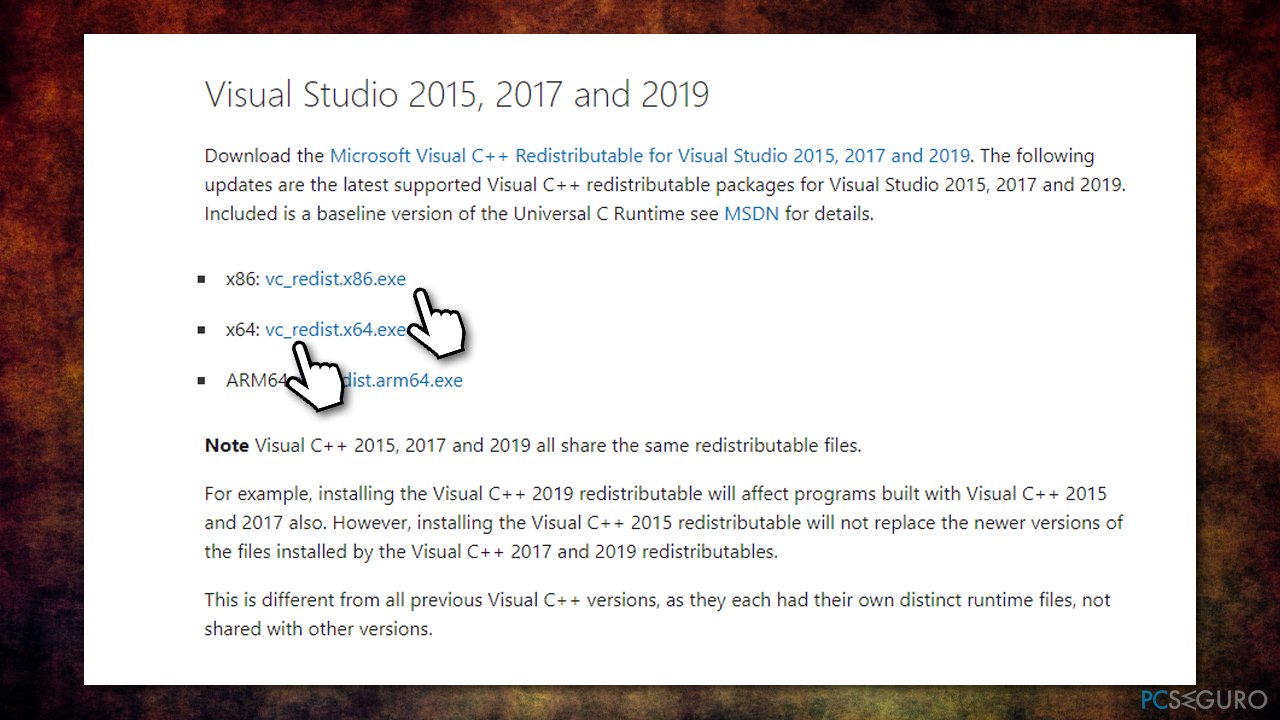This screenshot has width=1280, height=720.
Task: Click the bullet square beside the x86 entry
Action: 203,279
